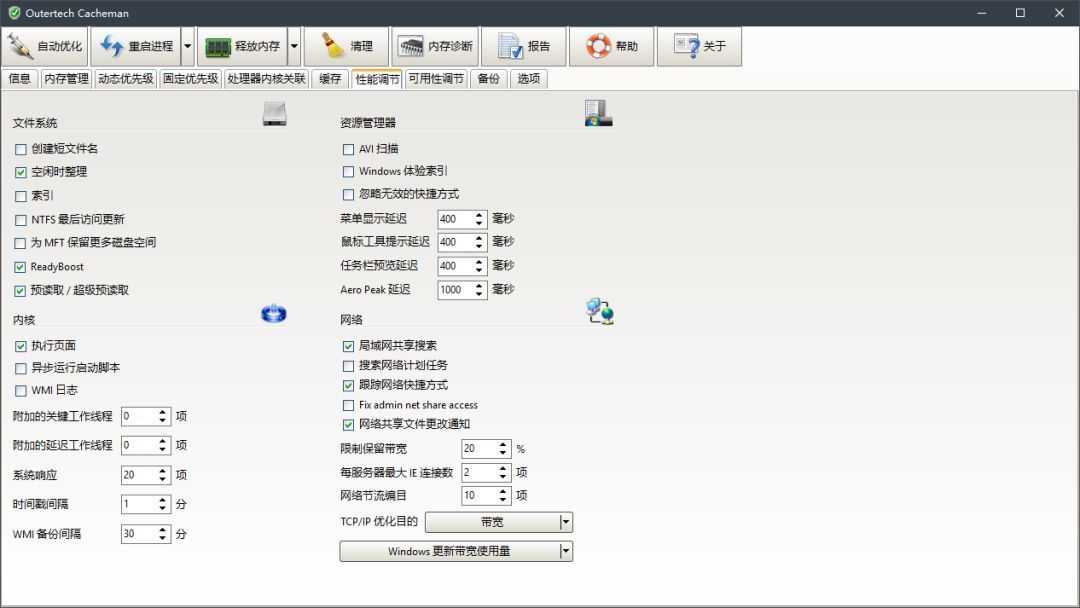Screen dimensions: 1080x608
Task: Toggle the 局域网共享搜索 checkbox
Action: coord(349,346)
